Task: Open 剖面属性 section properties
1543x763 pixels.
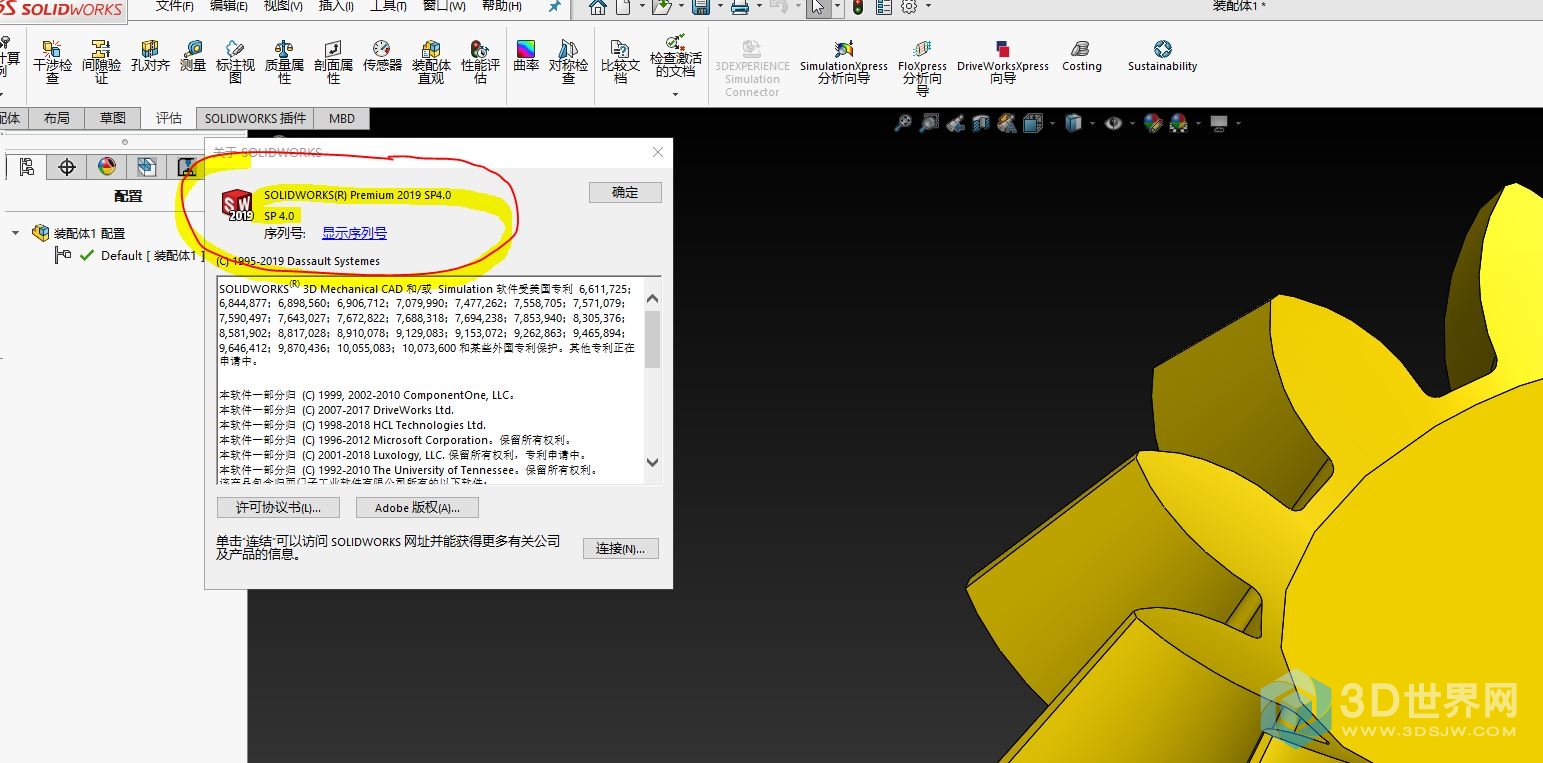Action: click(333, 62)
